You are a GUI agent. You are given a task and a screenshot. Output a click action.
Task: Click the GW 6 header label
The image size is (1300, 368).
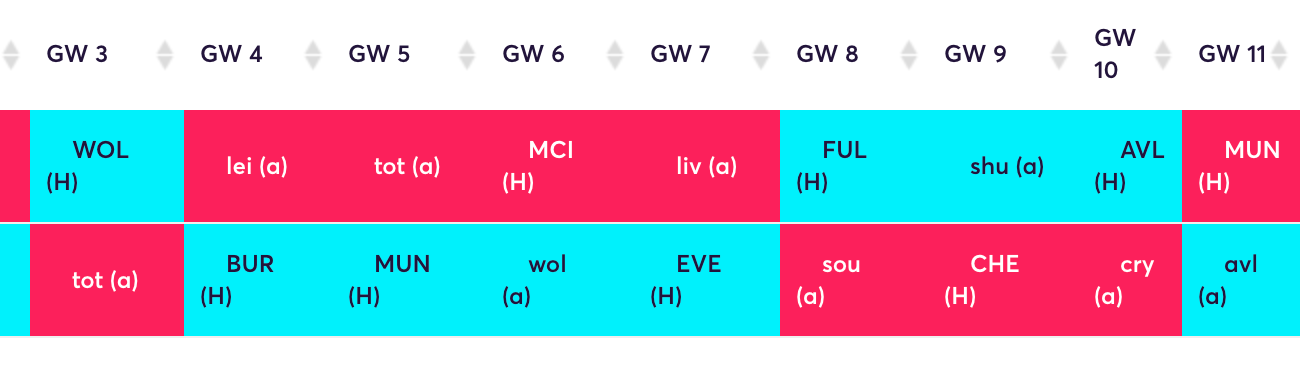tap(533, 54)
